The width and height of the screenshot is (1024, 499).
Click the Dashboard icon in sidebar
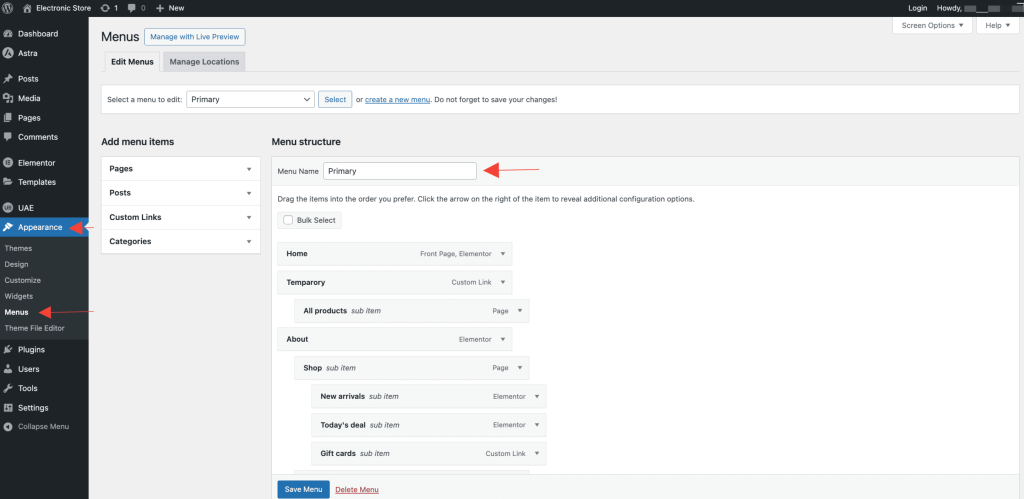[x=8, y=33]
